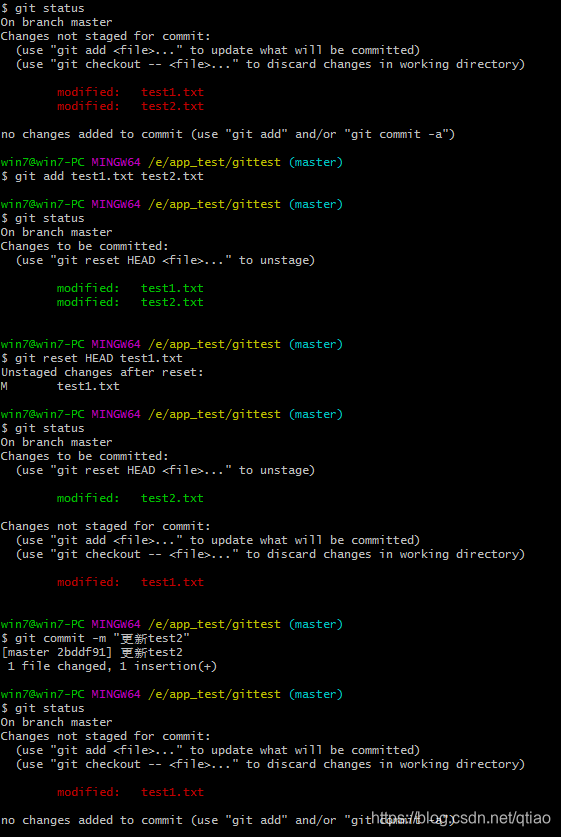This screenshot has width=561, height=837.
Task: Click the first 'On branch master' line
Action: click(x=57, y=22)
